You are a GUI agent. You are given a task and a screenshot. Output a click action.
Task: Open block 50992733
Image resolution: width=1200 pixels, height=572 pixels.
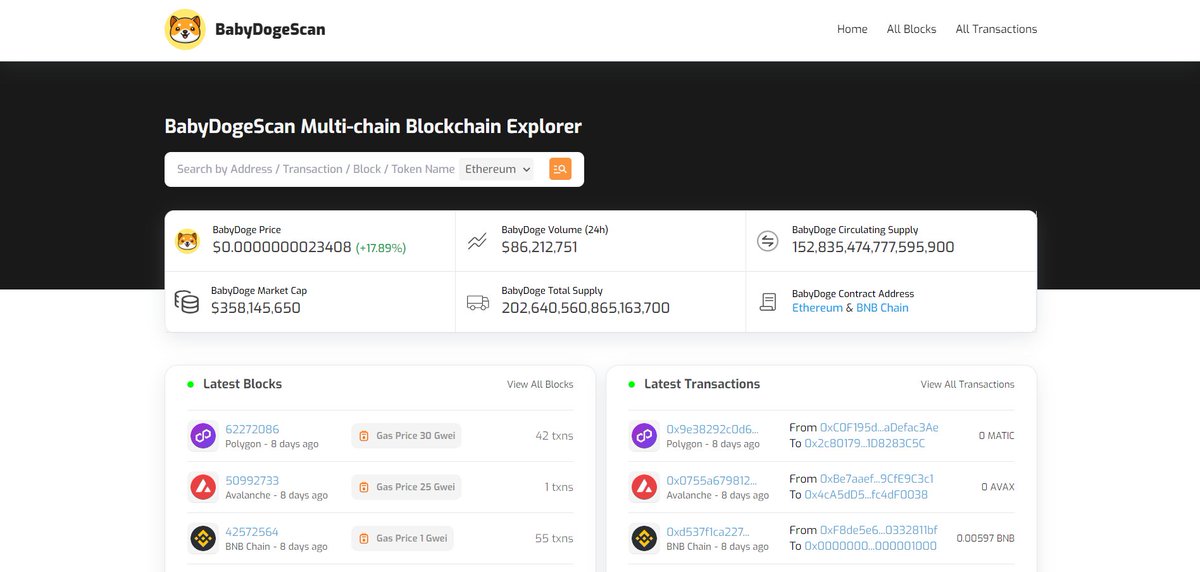click(x=252, y=480)
